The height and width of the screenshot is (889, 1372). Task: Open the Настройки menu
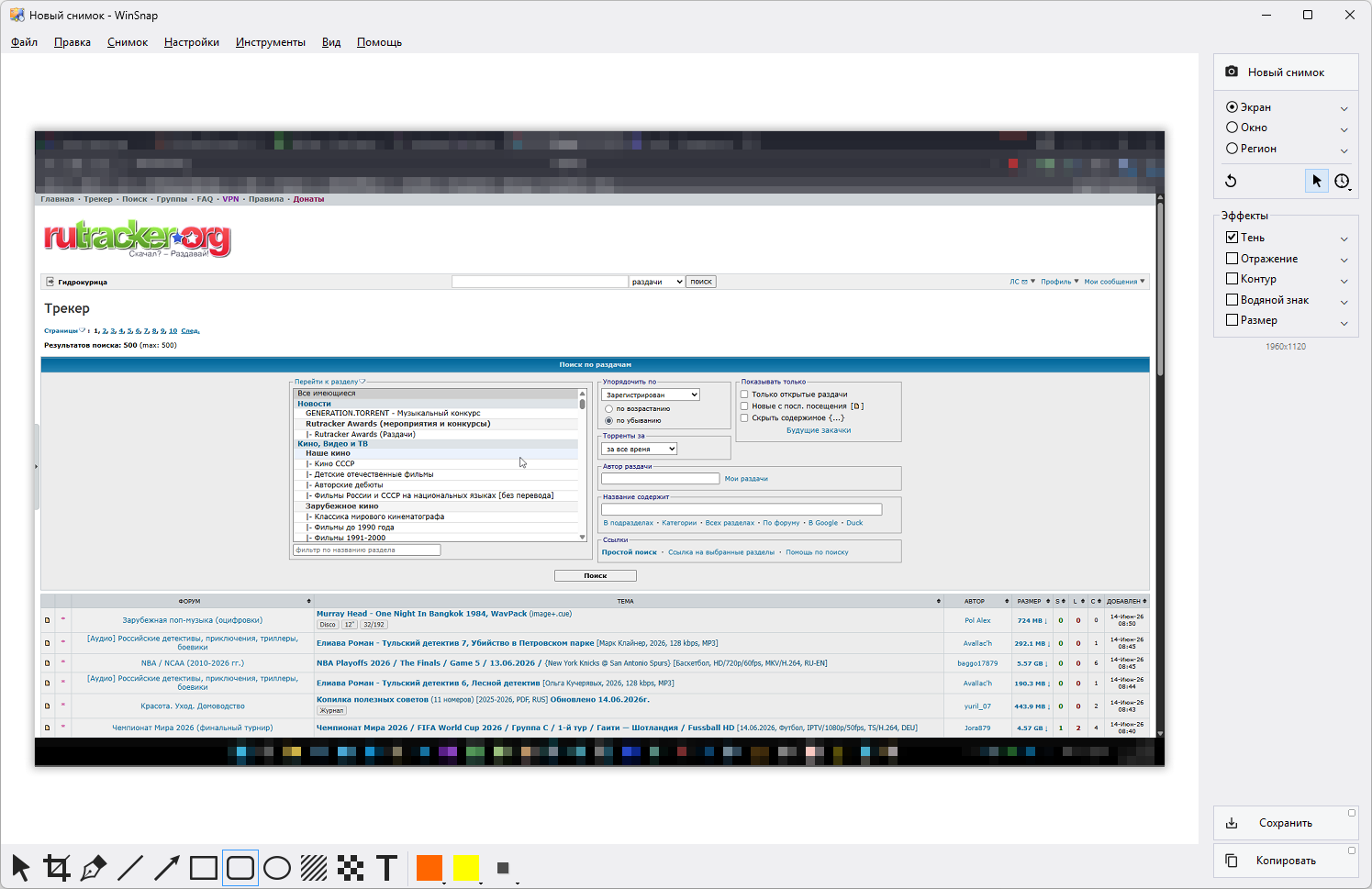pos(192,42)
